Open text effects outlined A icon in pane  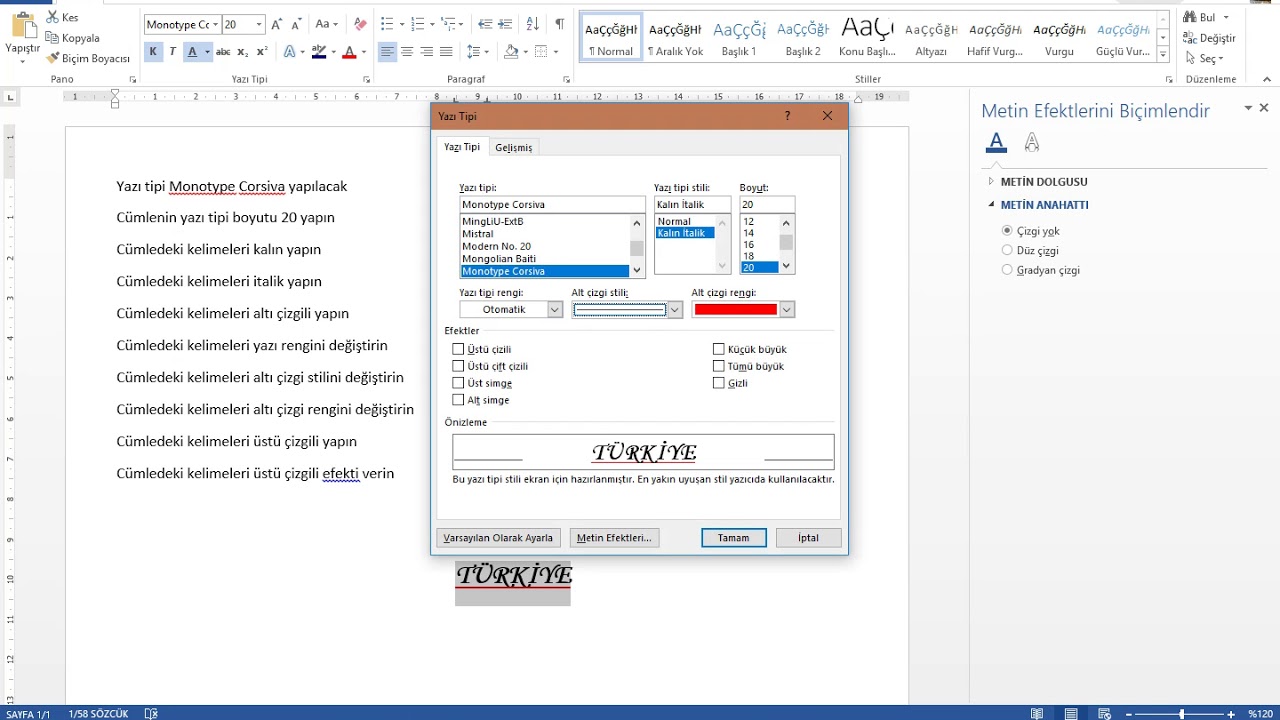coord(1032,142)
